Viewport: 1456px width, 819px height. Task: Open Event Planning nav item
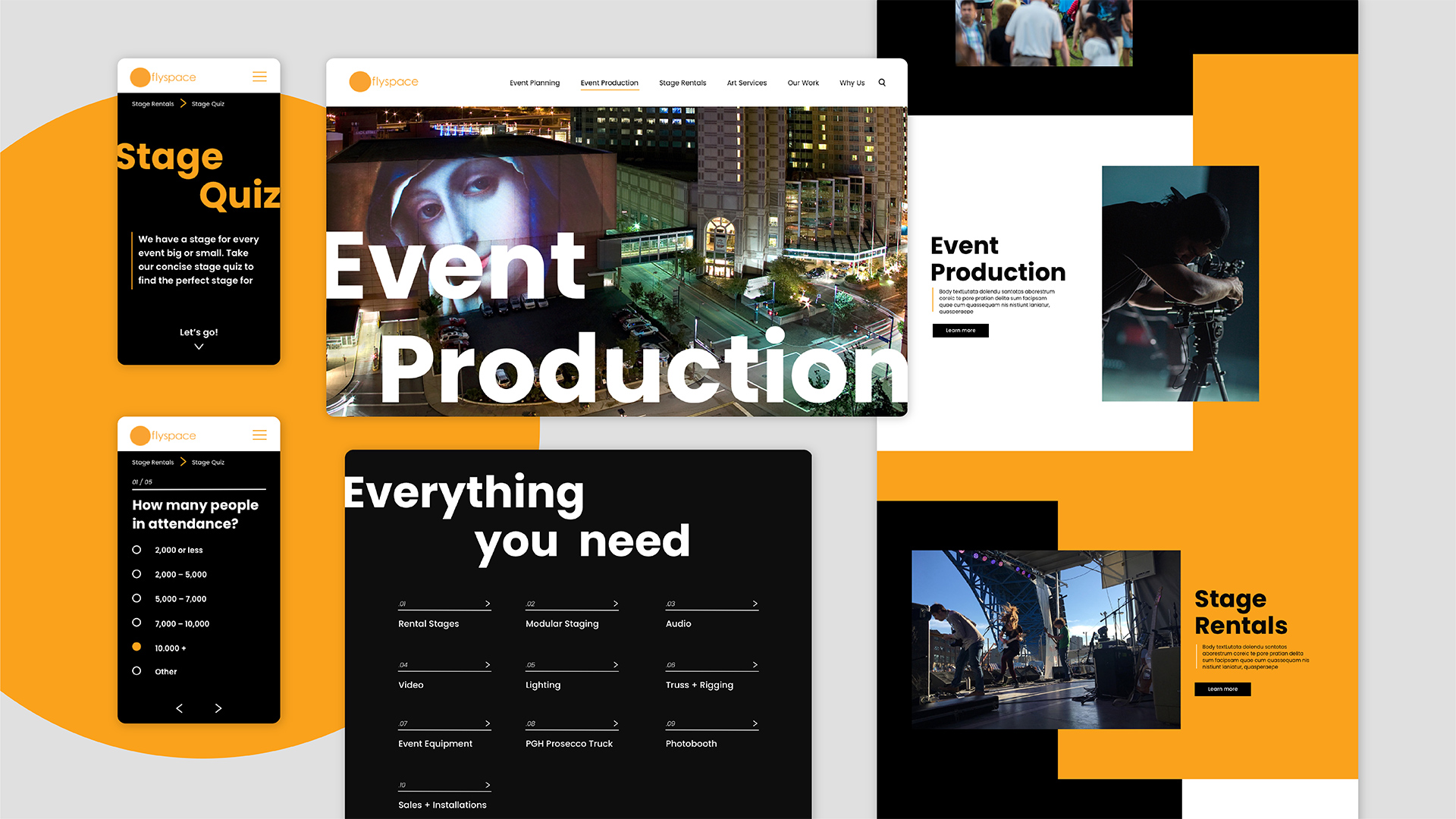[535, 83]
